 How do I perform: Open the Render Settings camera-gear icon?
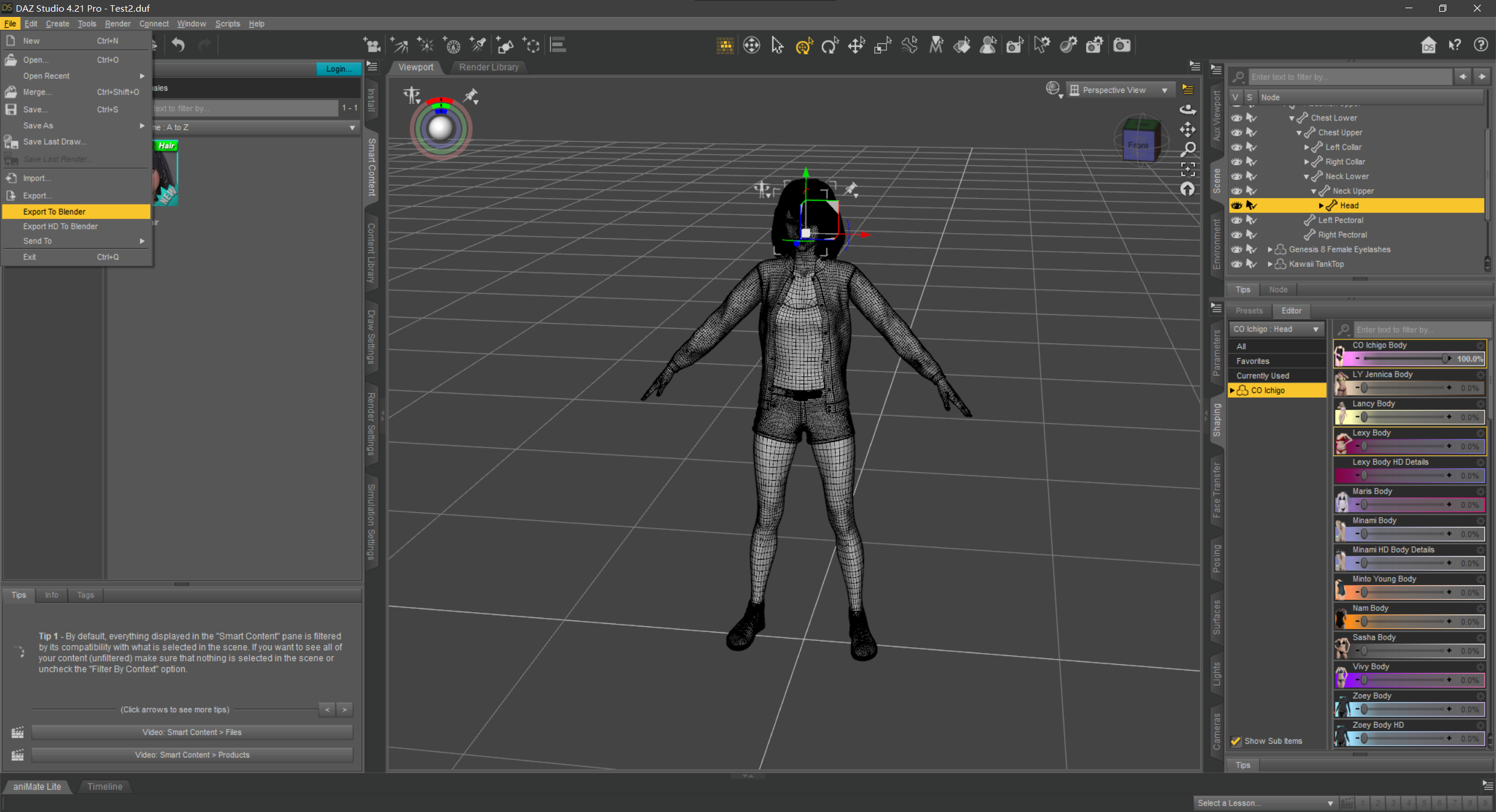(x=1095, y=46)
